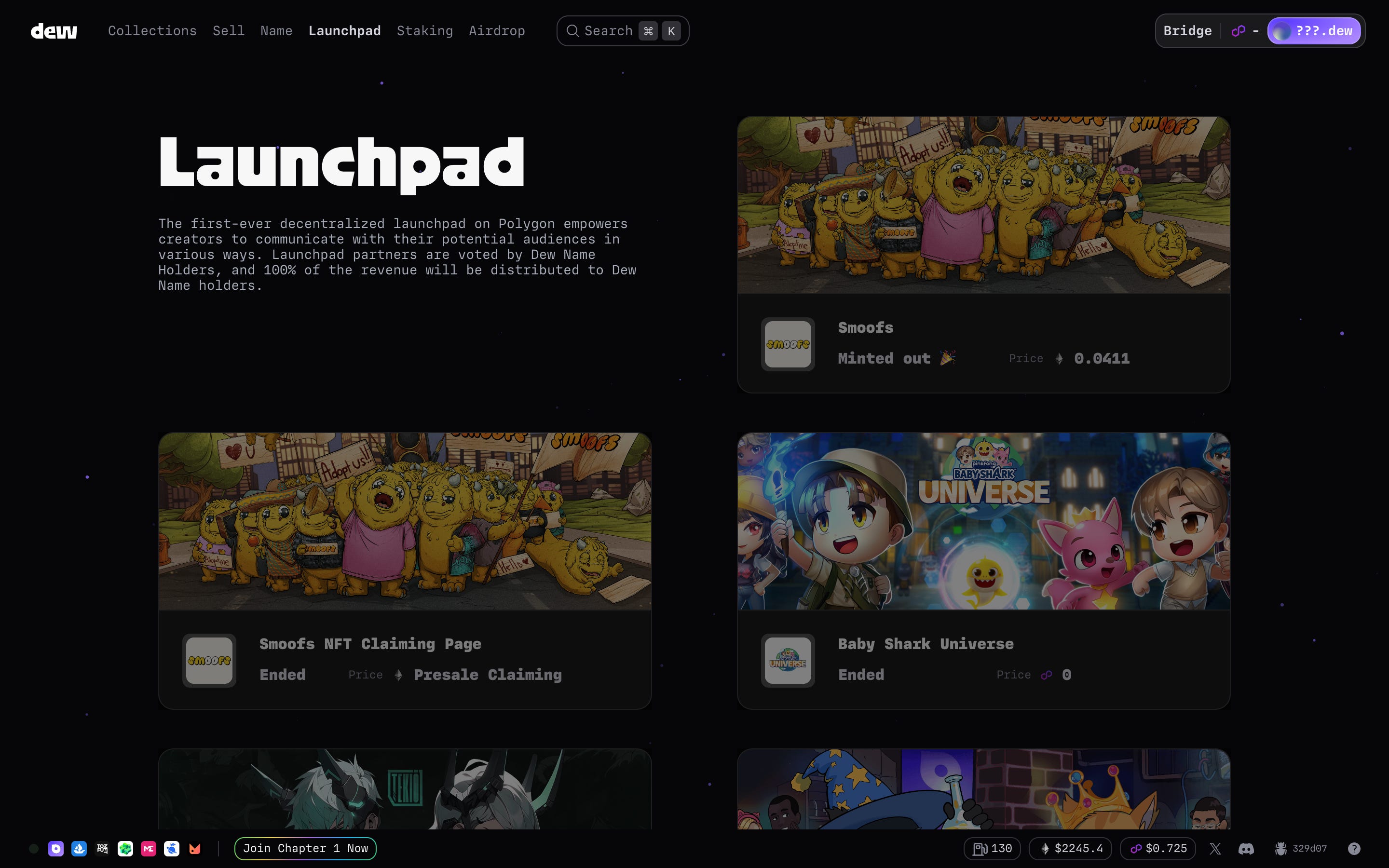
Task: Open the Magic Eden pink icon
Action: [149, 849]
